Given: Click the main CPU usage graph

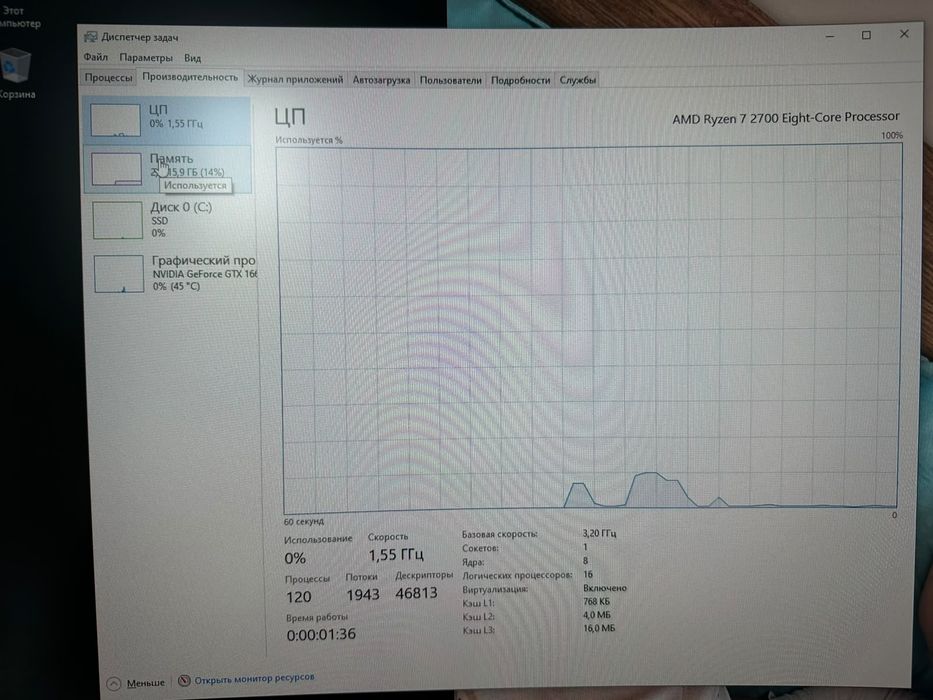Looking at the screenshot, I should point(590,327).
